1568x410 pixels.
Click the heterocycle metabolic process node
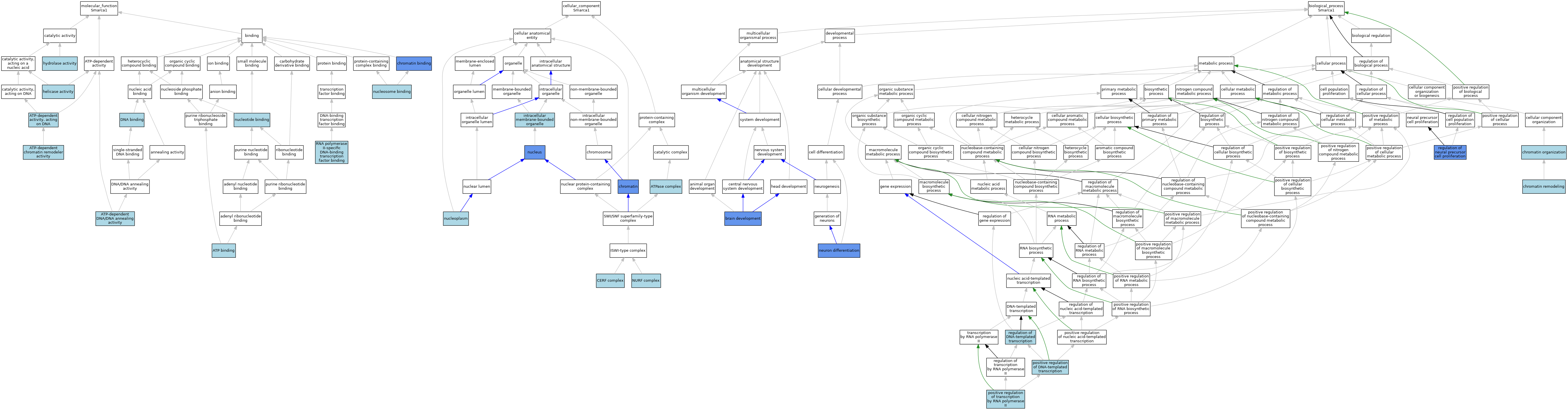coord(1021,120)
